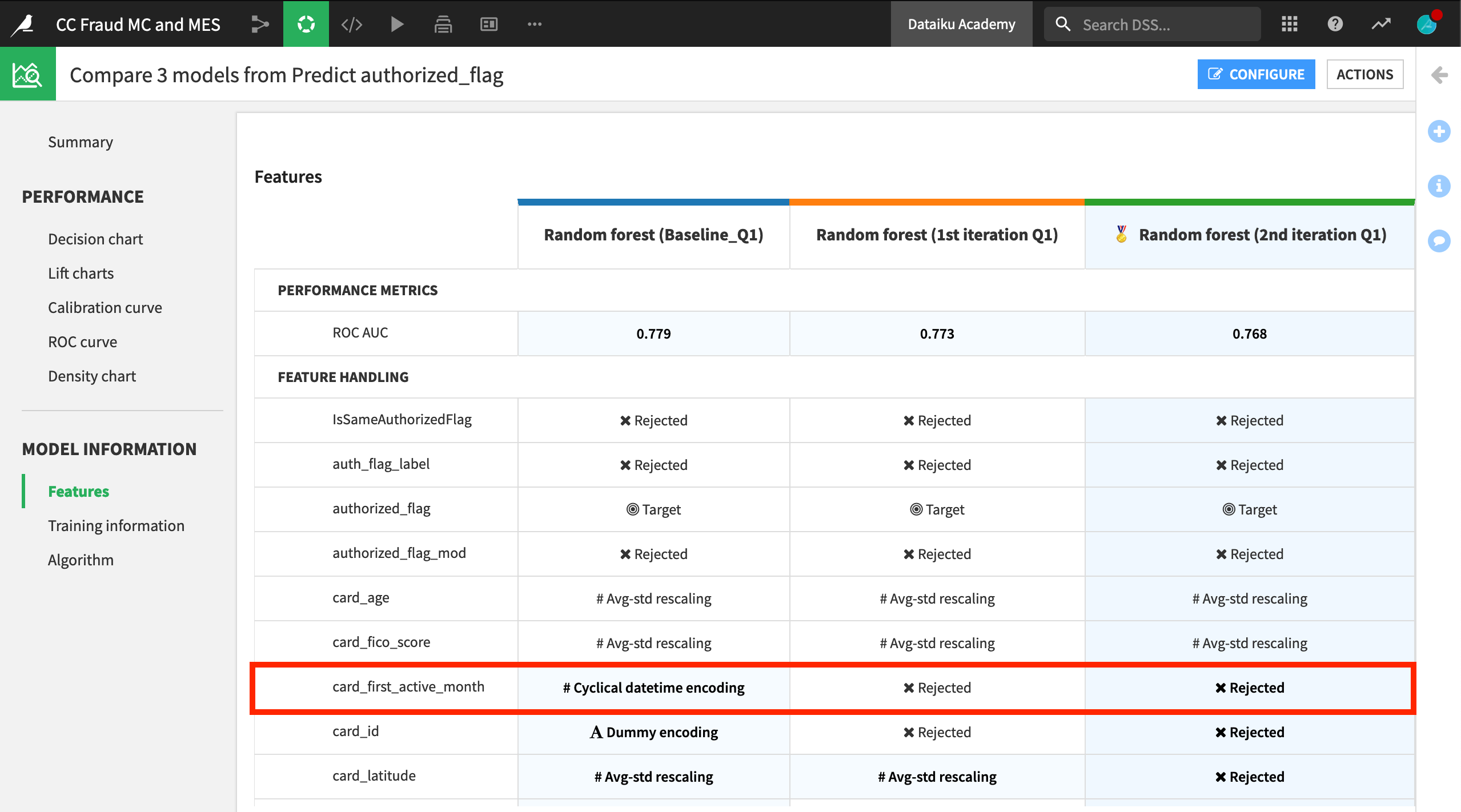Collapse the right panel with the back arrow

1440,74
